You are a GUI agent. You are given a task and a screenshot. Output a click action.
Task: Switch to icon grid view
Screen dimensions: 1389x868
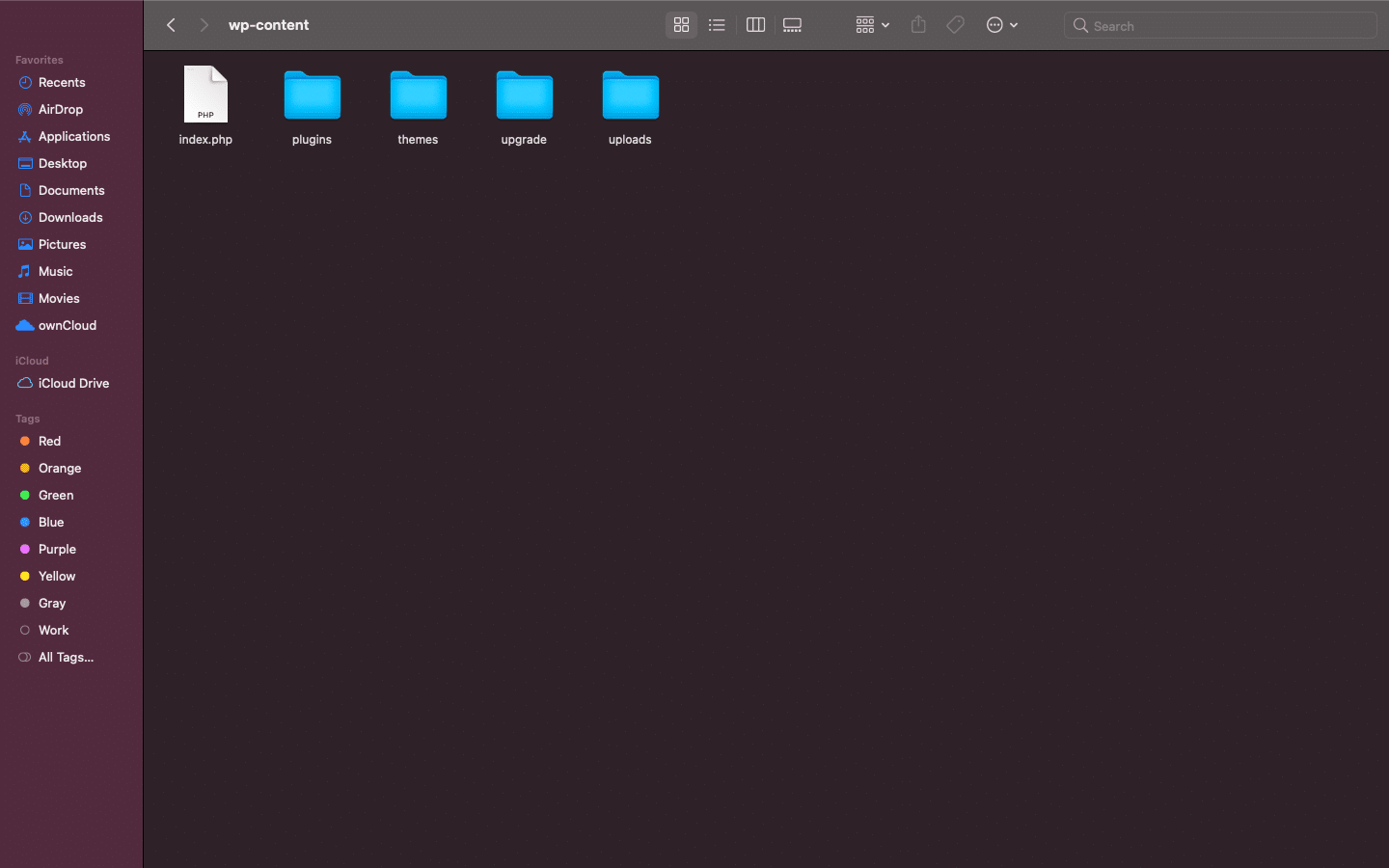point(681,25)
